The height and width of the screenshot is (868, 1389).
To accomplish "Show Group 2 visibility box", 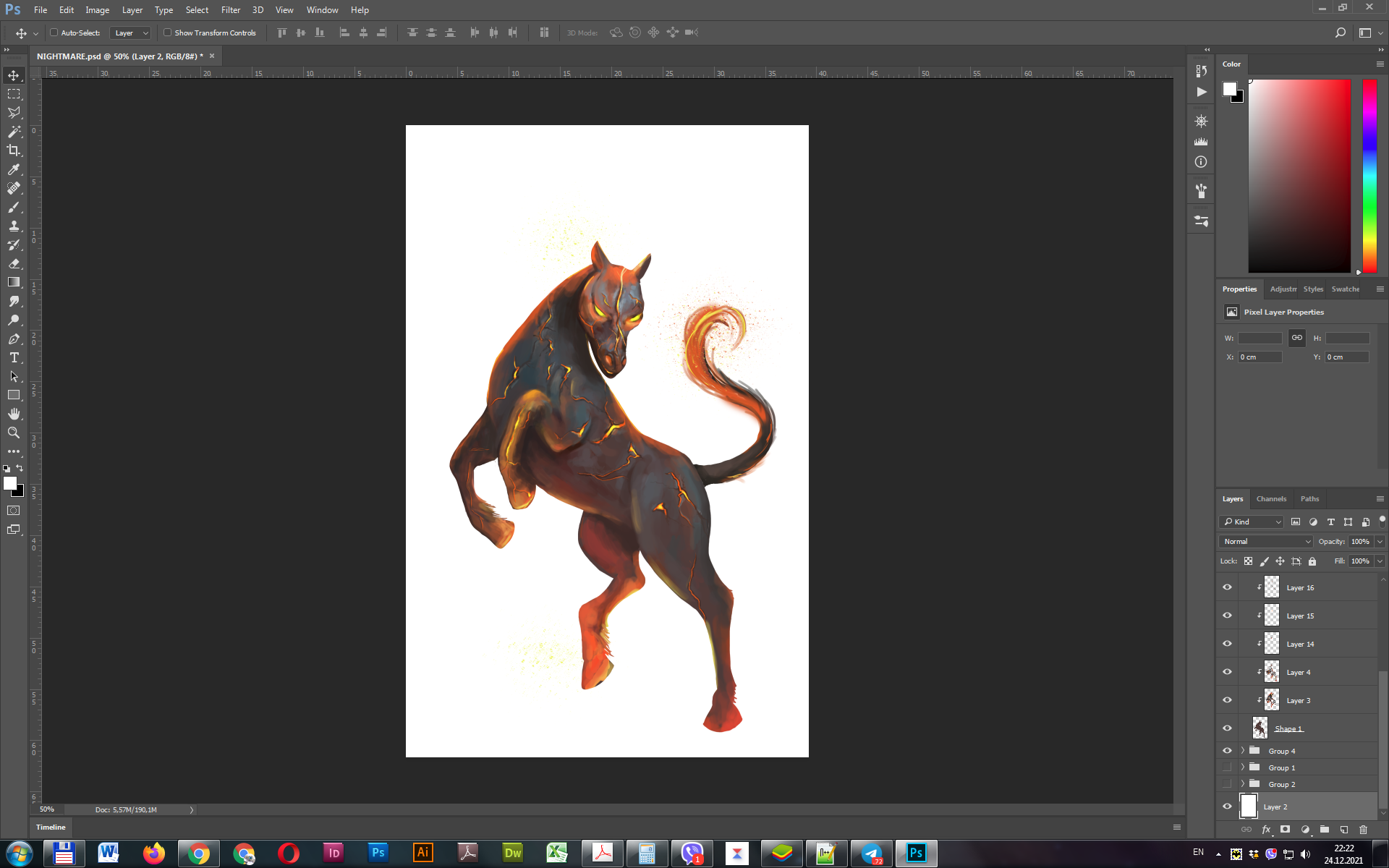I will click(x=1227, y=784).
